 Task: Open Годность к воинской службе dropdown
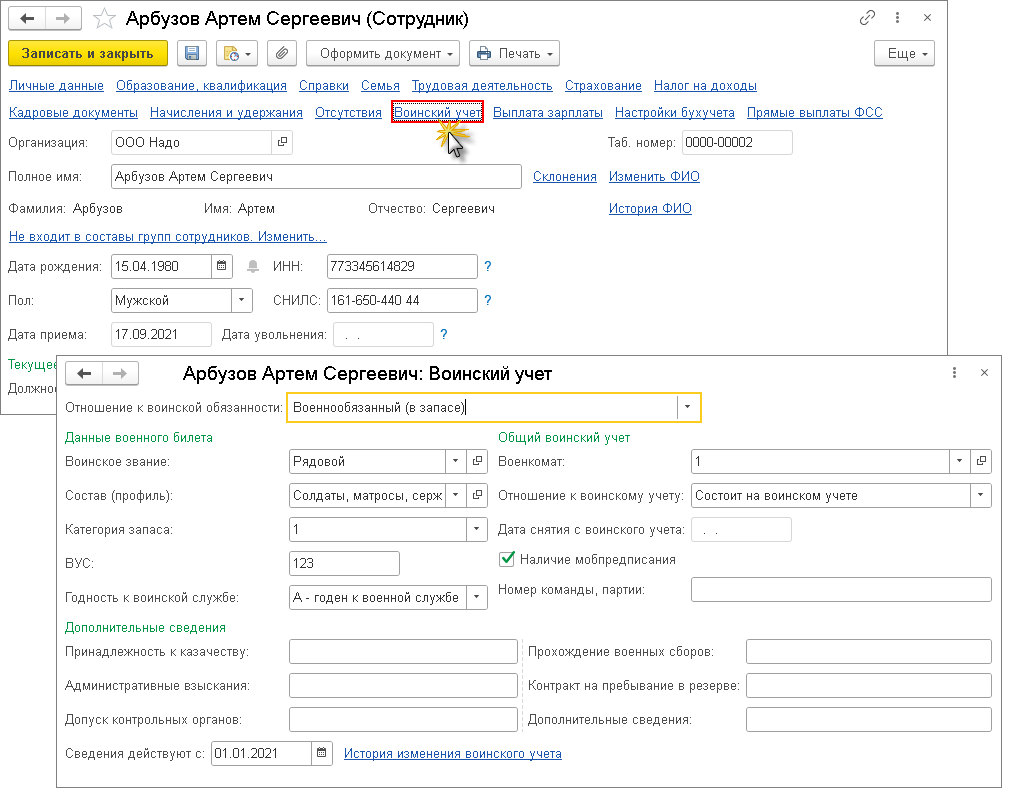coord(477,597)
